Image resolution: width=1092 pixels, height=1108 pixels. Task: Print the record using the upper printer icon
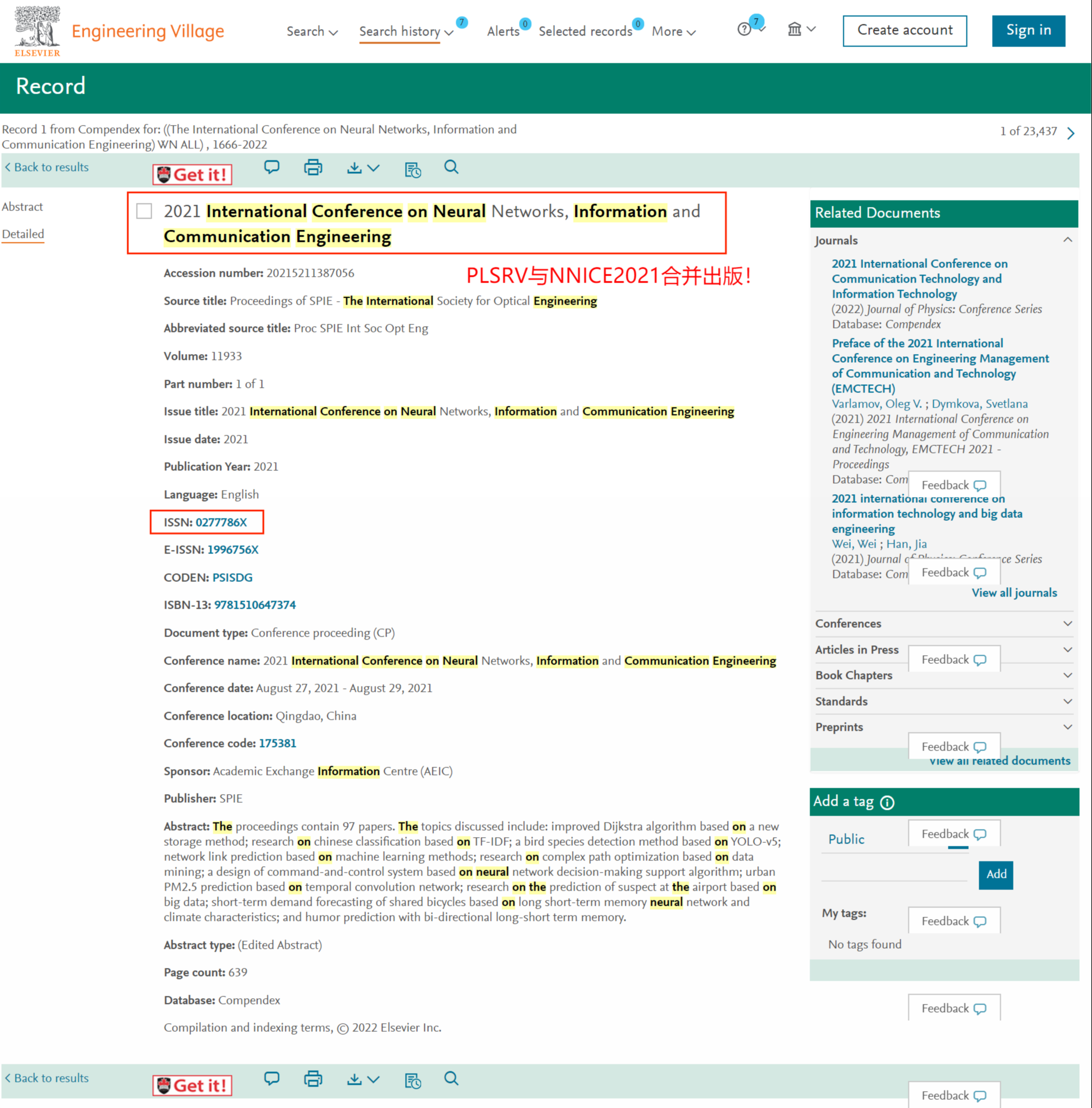point(313,168)
